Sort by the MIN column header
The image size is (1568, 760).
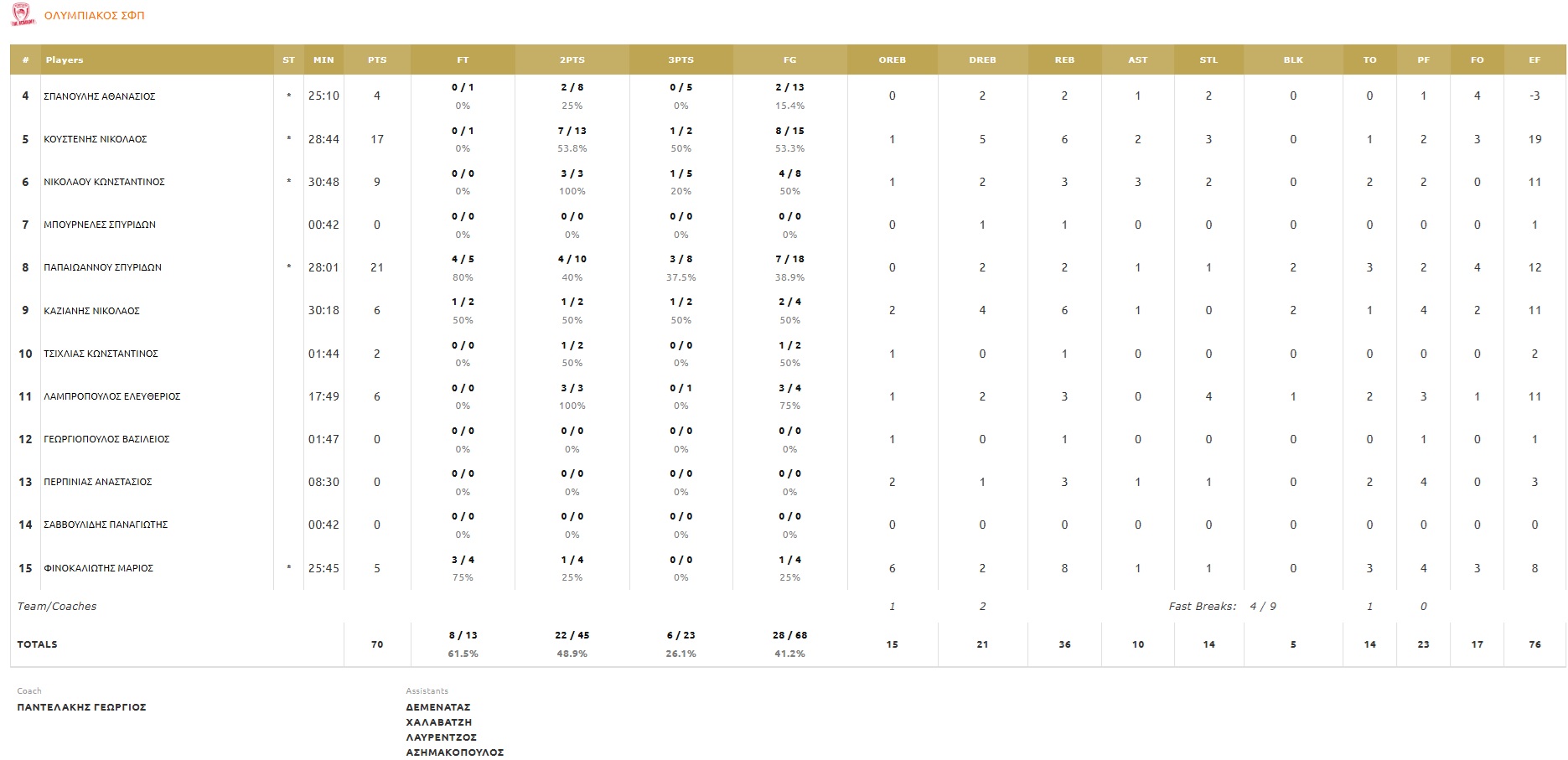[323, 60]
